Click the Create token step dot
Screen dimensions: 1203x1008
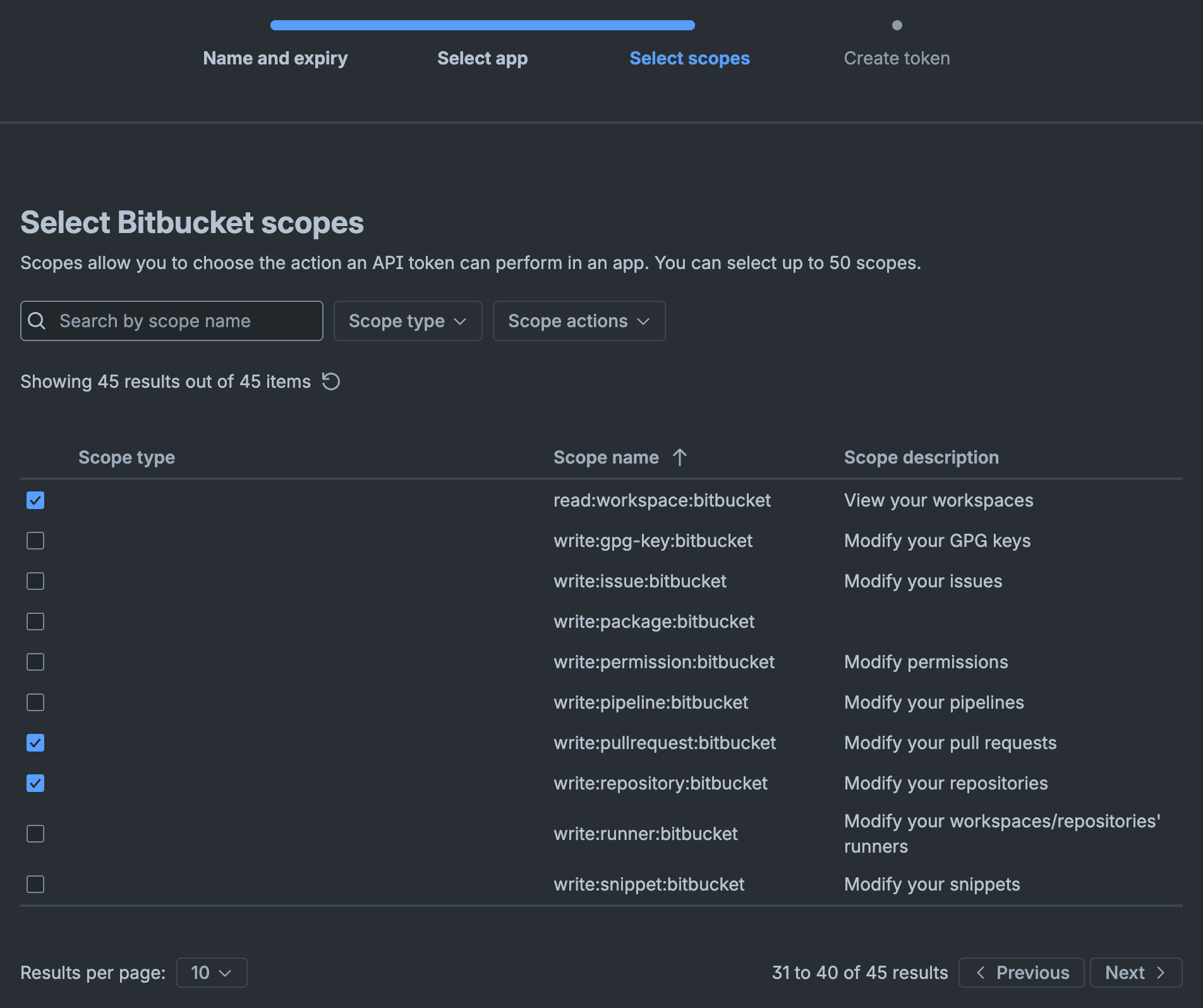point(897,25)
